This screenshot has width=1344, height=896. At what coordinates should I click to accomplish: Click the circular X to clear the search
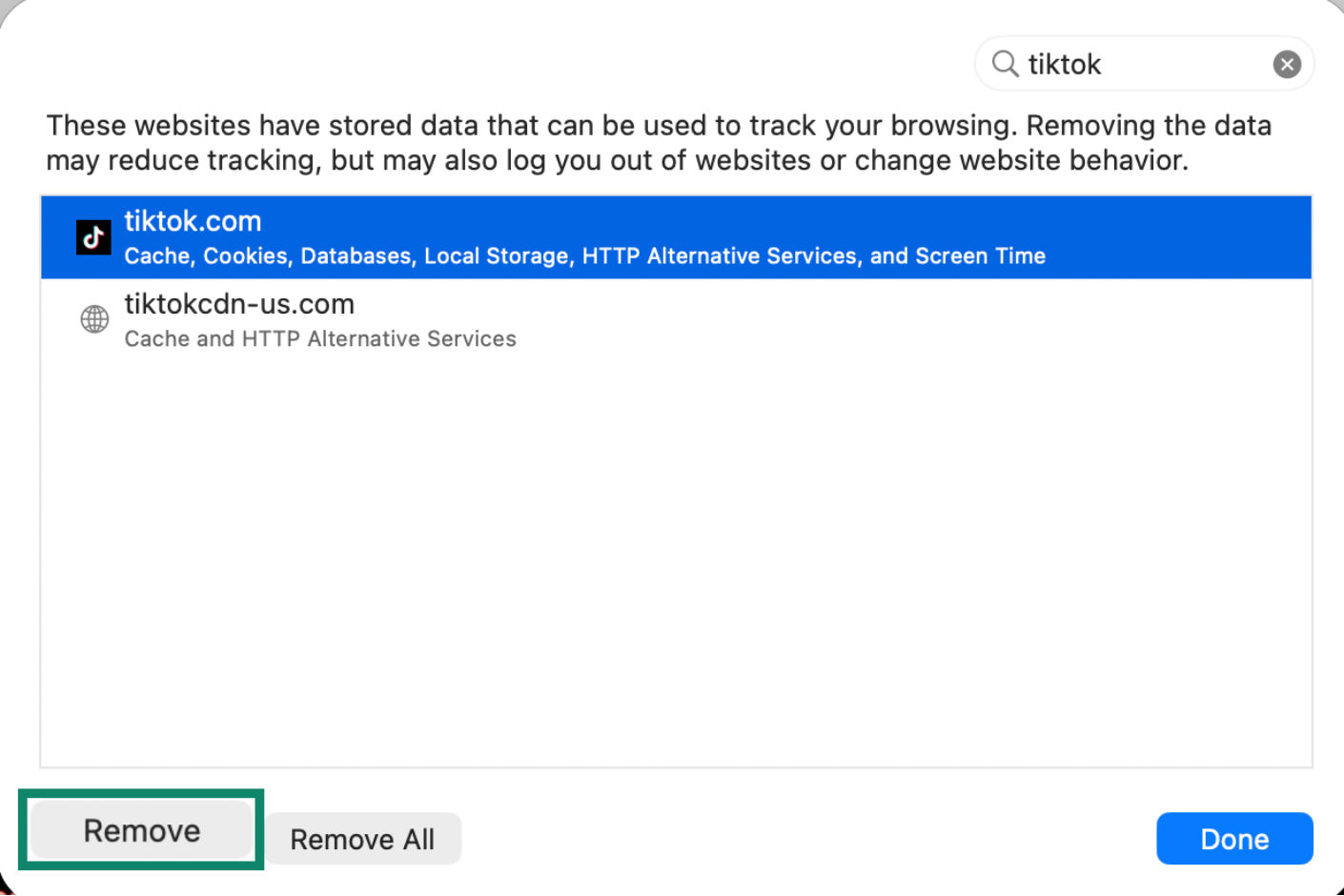[1287, 63]
